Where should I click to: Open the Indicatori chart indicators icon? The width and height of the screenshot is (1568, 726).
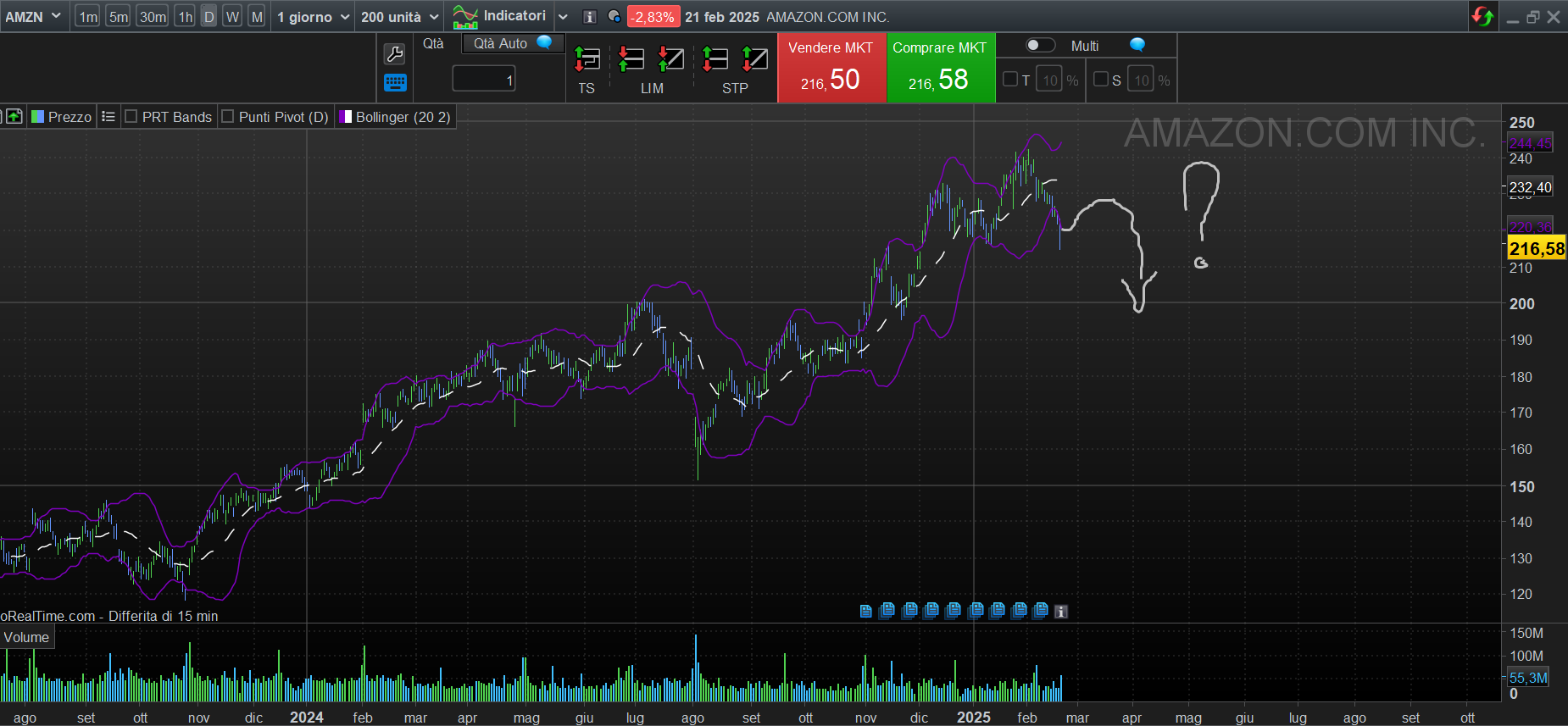(465, 16)
